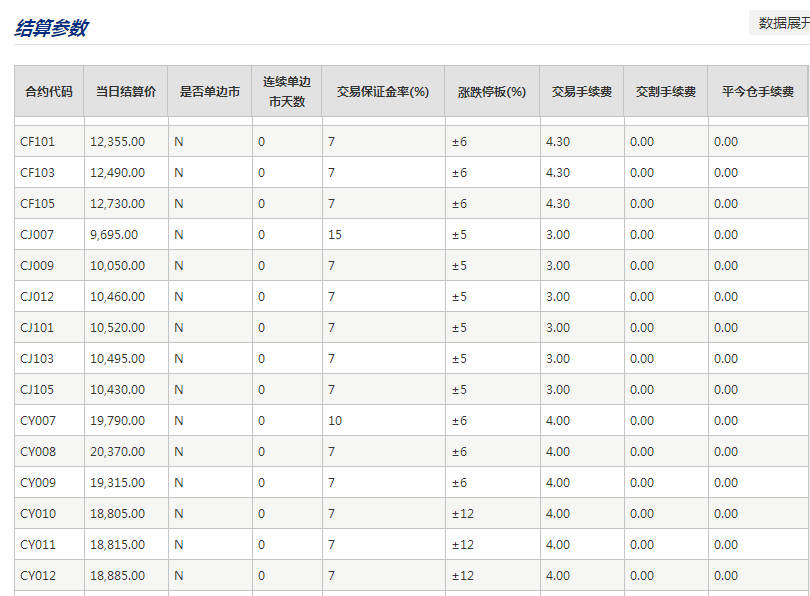Viewport: 810px width, 596px height.
Task: Click settlement price 10,430.00
Action: click(117, 389)
